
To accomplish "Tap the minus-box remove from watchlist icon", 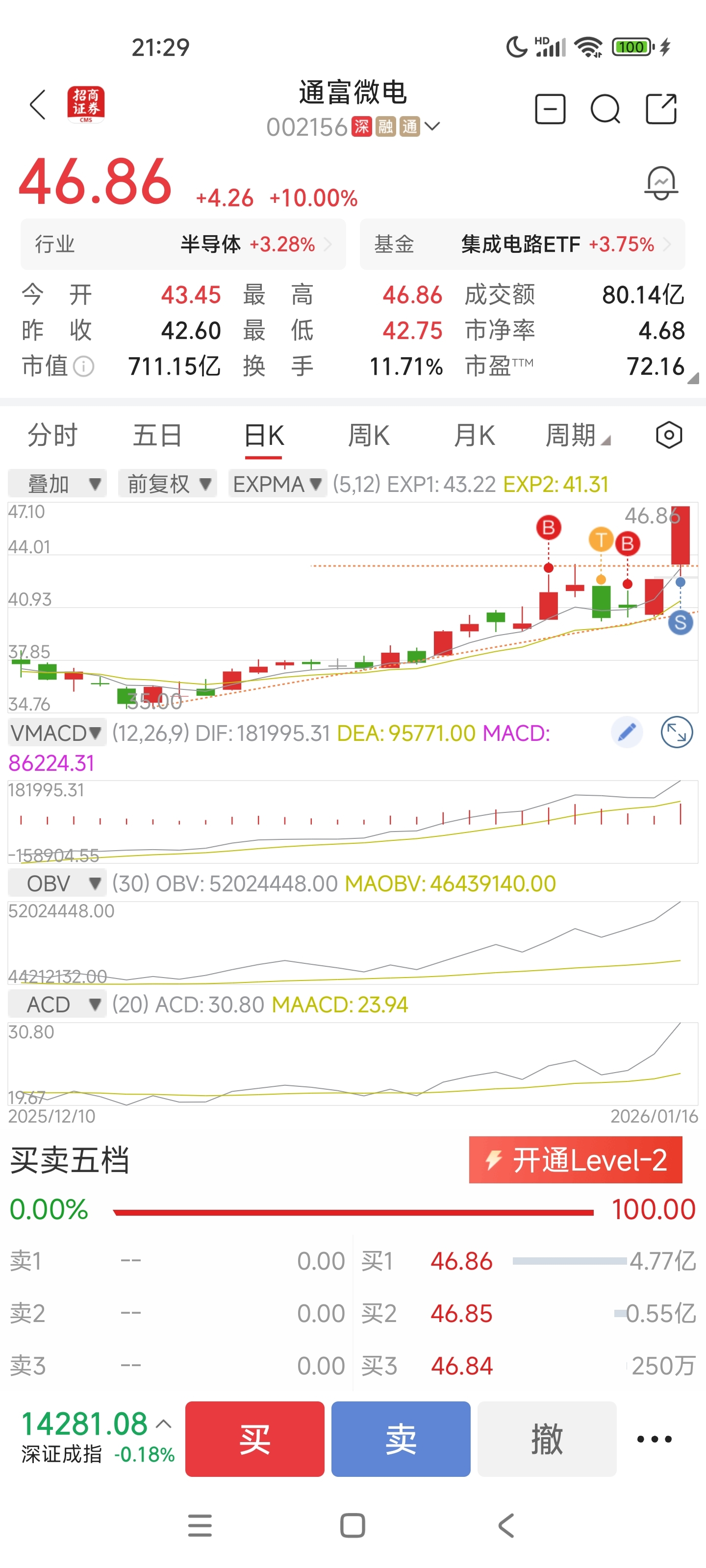I will (x=550, y=110).
